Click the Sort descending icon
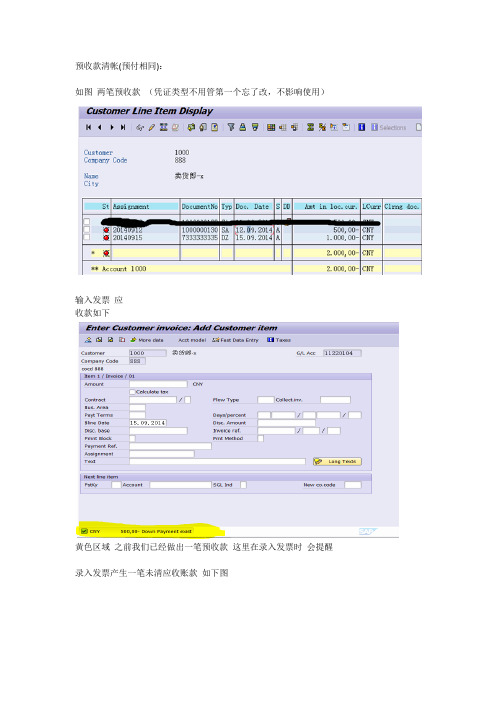 point(255,127)
